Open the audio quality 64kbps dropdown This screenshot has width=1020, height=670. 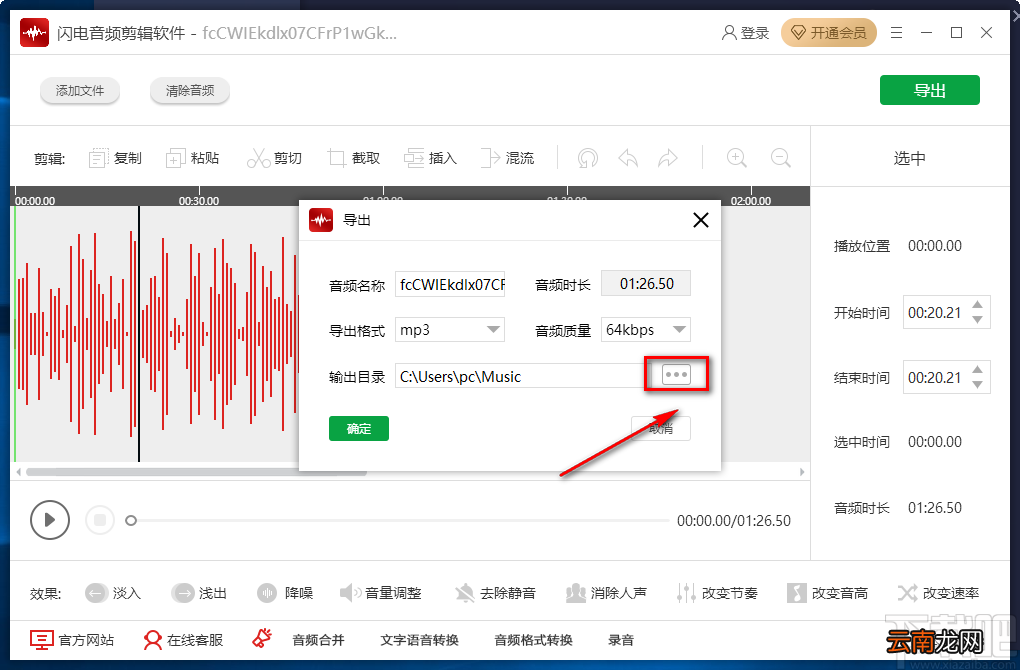645,330
